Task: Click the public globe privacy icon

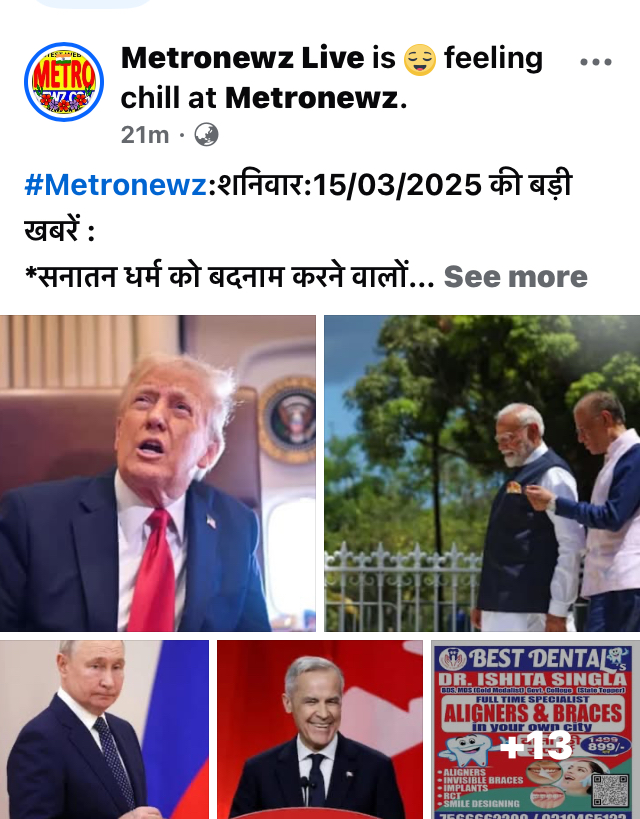Action: (206, 135)
